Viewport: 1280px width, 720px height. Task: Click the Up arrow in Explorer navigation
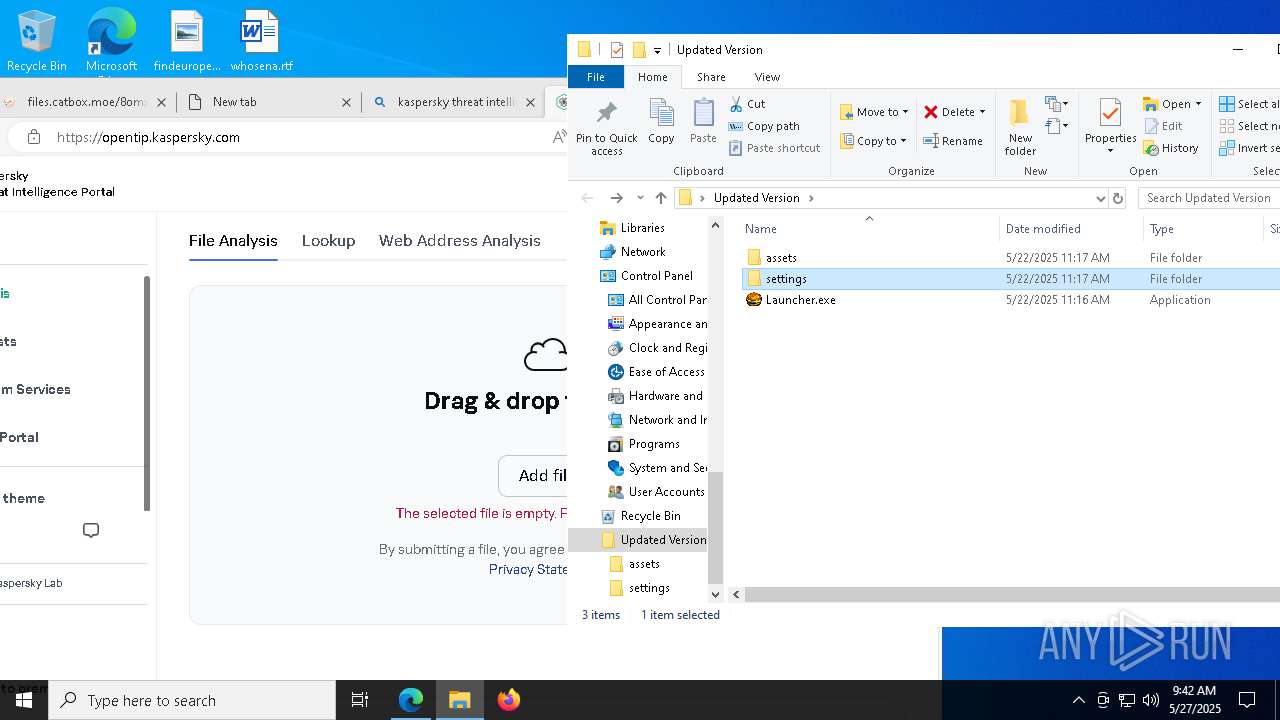point(661,198)
